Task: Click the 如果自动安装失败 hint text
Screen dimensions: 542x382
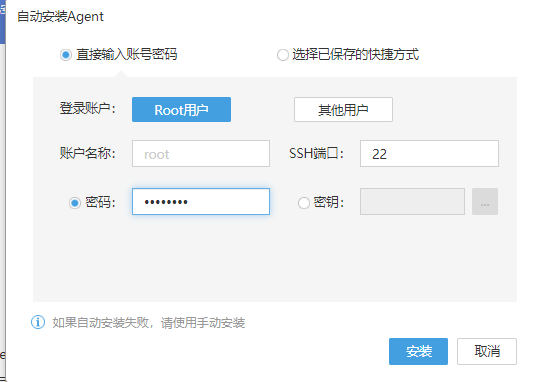Action: 149,323
